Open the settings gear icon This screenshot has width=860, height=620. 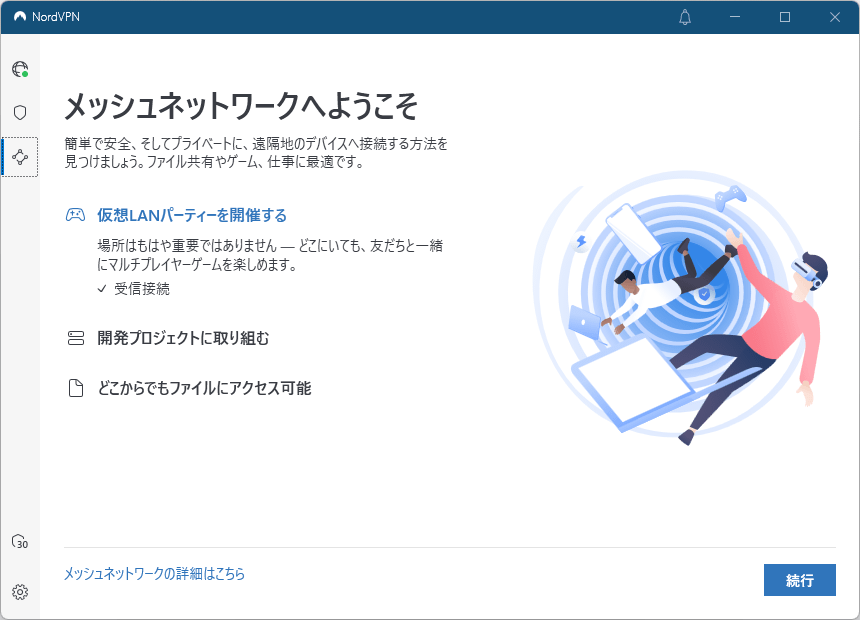click(x=20, y=592)
